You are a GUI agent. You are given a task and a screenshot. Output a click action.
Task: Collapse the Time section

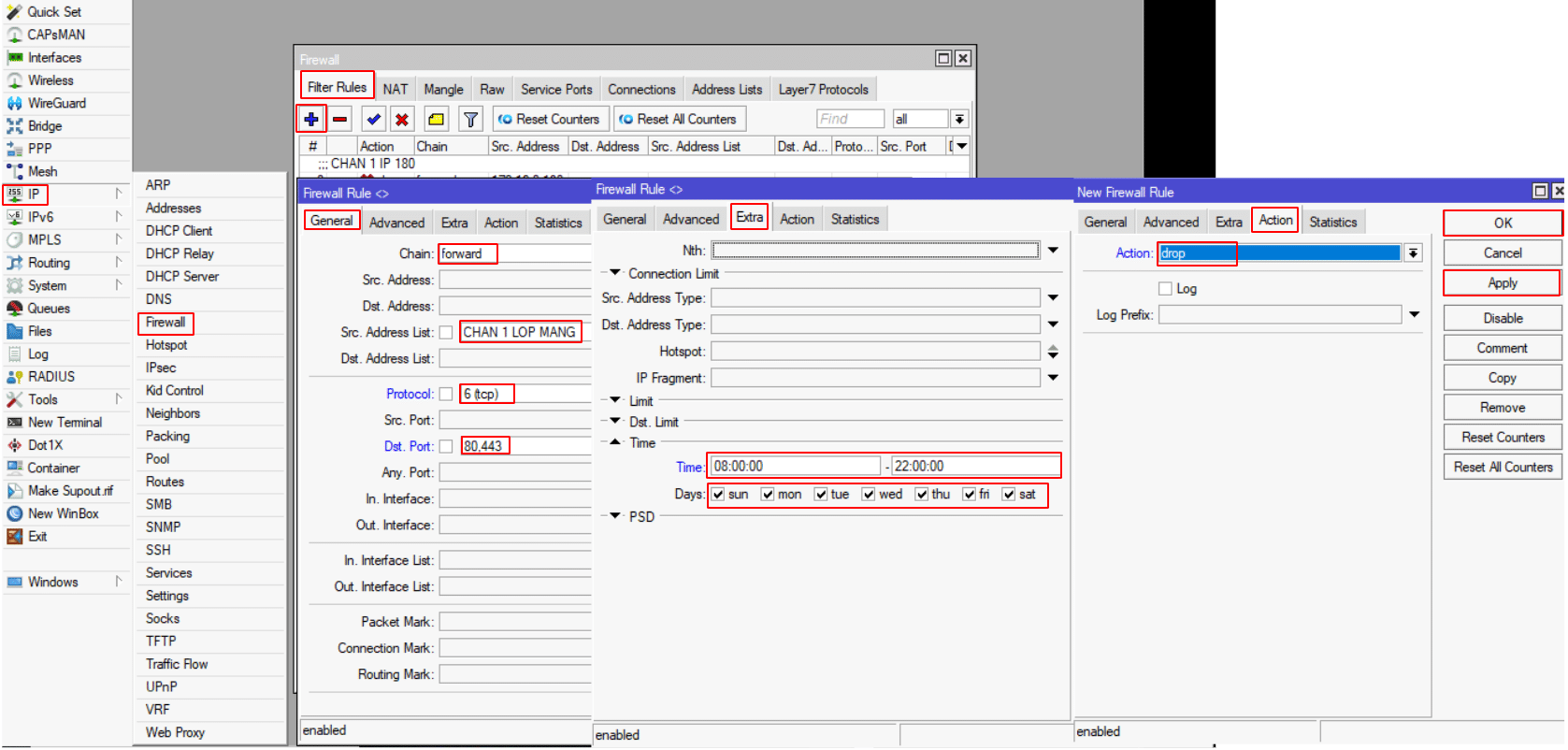[x=615, y=442]
